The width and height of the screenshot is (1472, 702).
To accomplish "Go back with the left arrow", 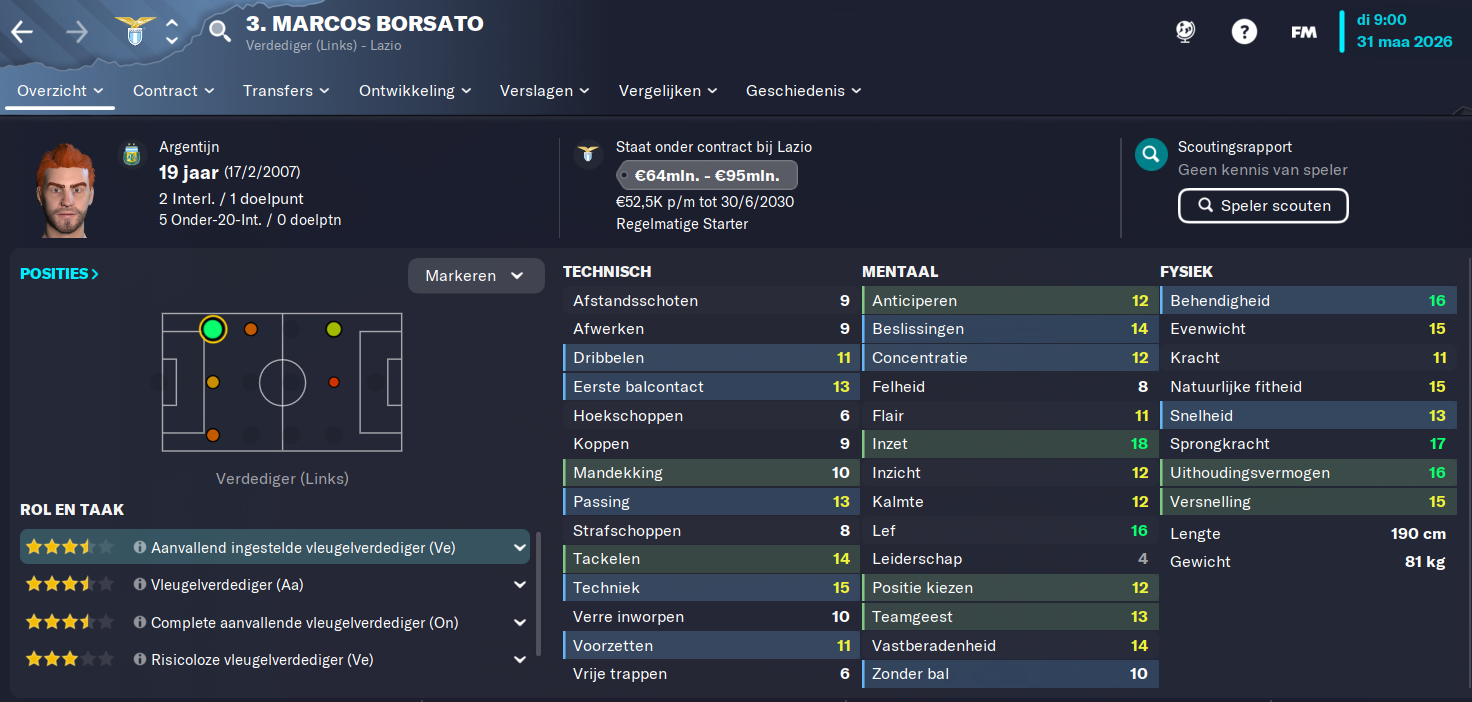I will tap(22, 32).
